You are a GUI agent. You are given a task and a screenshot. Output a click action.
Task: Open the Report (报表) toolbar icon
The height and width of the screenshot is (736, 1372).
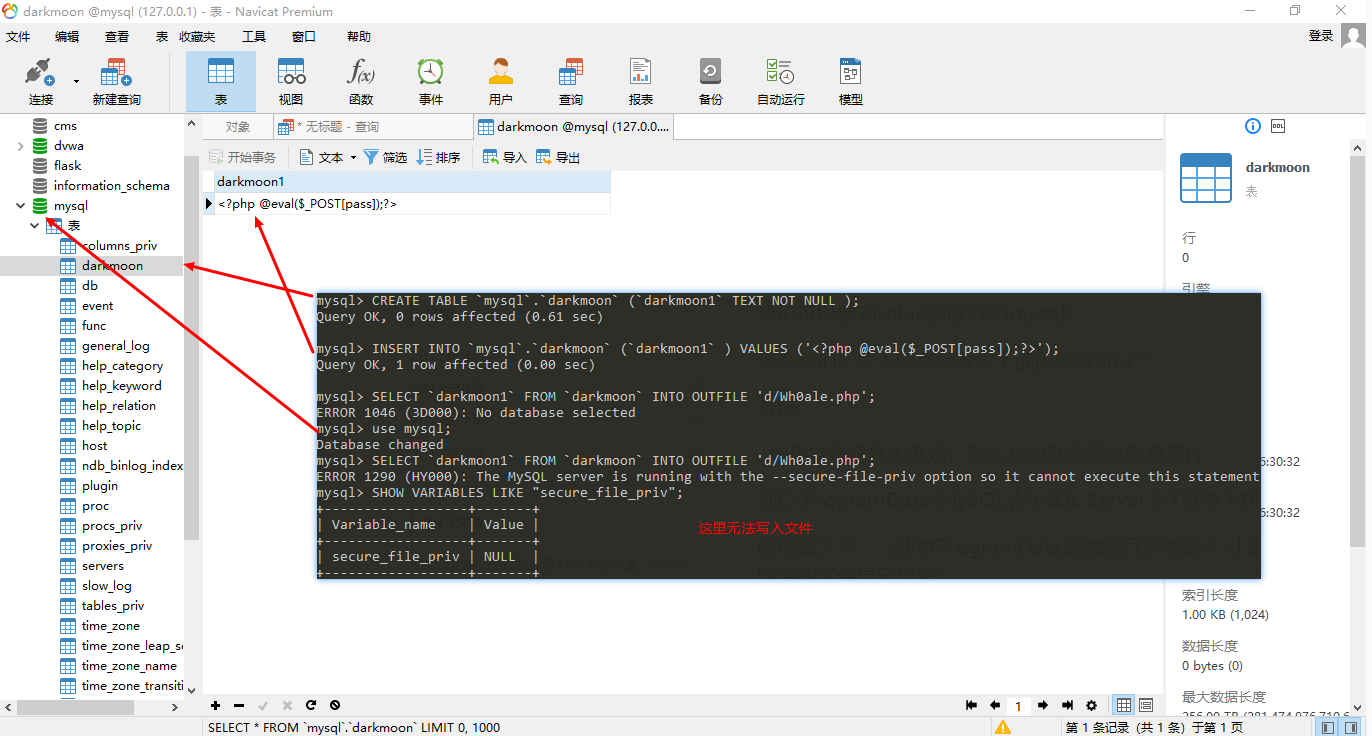(641, 82)
